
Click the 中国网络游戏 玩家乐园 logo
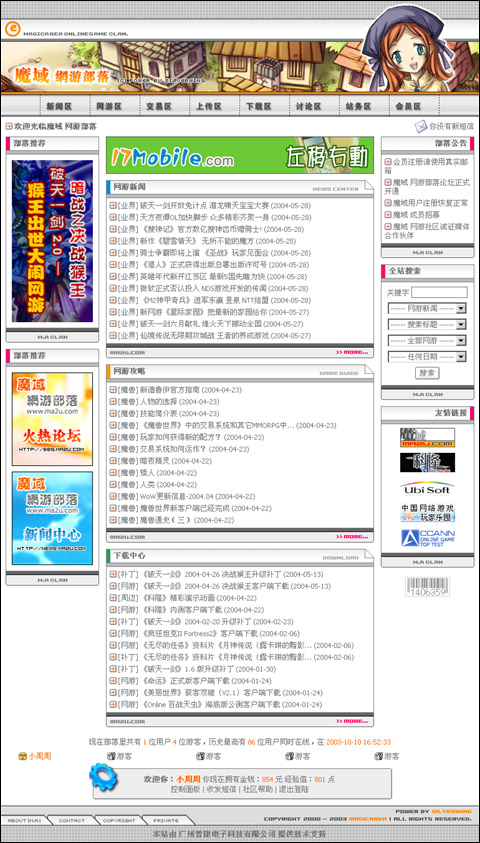(x=427, y=513)
